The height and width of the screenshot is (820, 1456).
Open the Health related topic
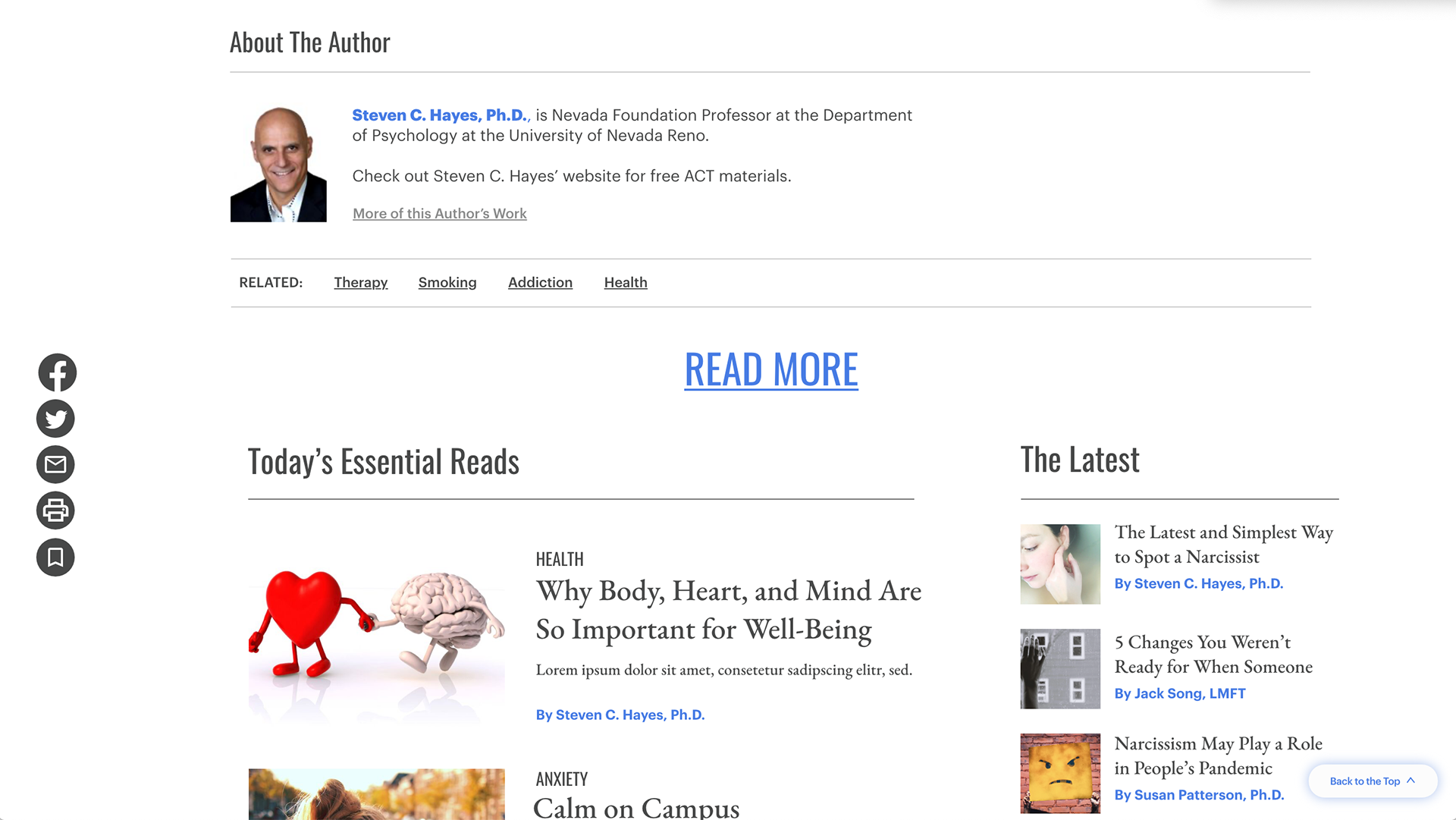(626, 282)
